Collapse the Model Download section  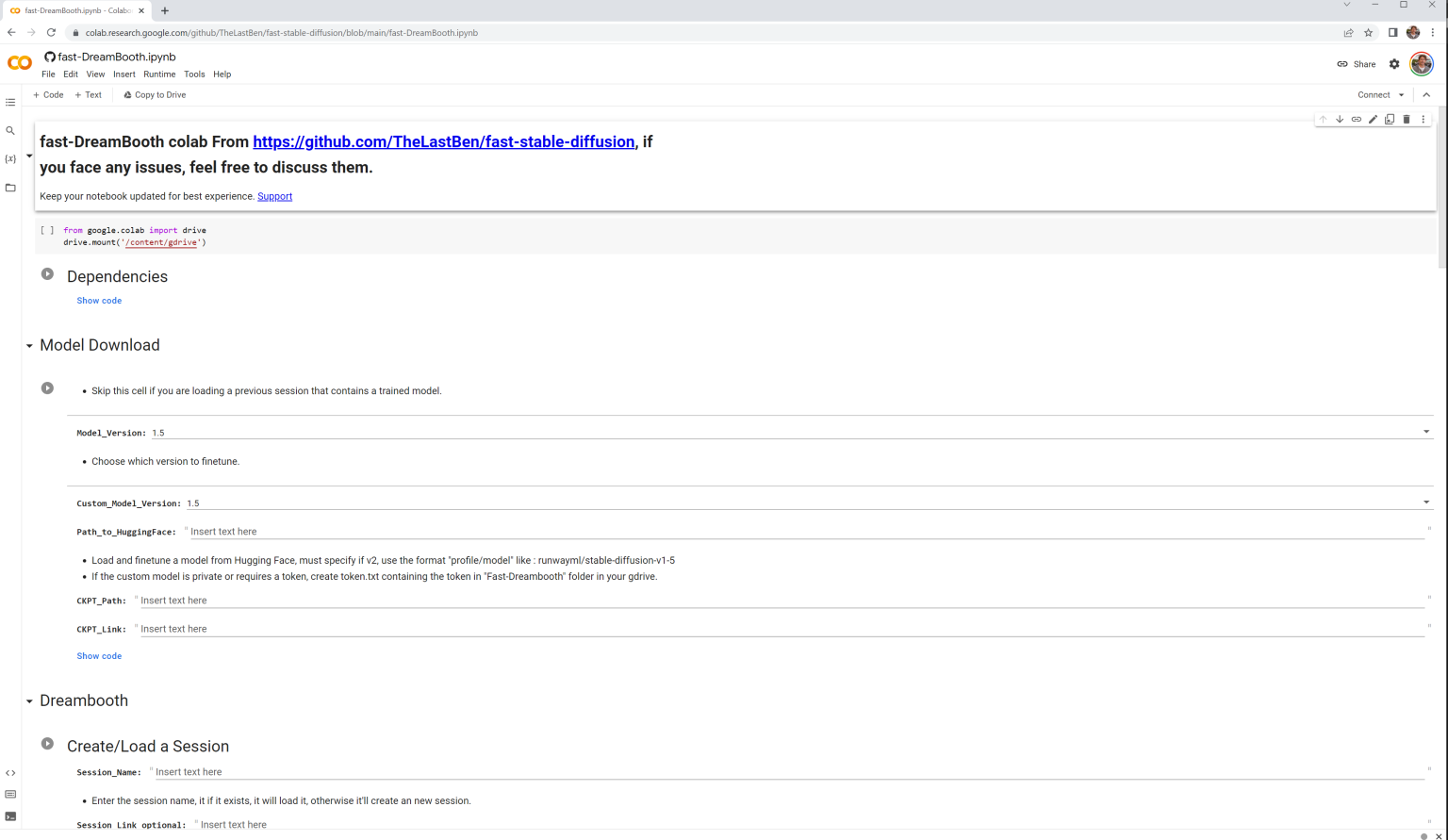tap(29, 346)
